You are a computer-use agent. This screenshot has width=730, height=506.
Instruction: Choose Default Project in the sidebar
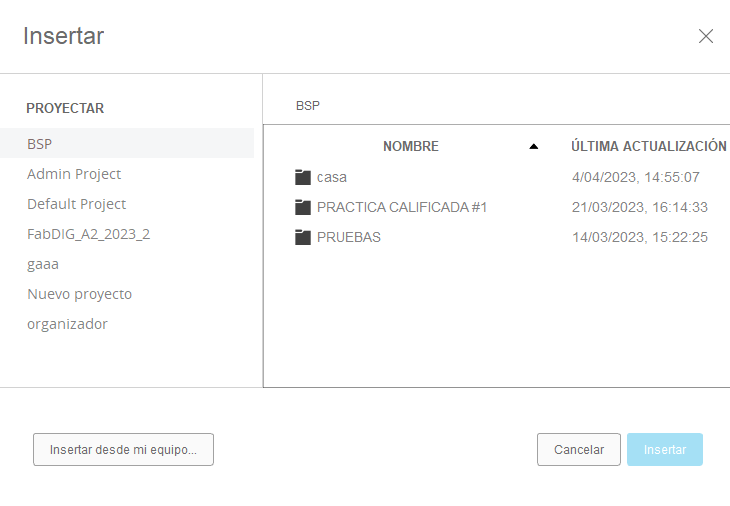click(x=77, y=204)
